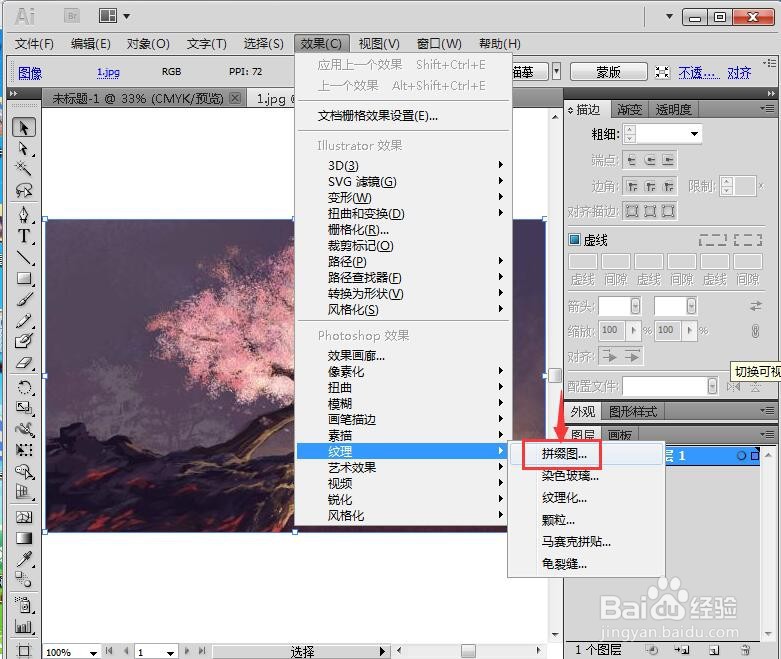The height and width of the screenshot is (659, 781).
Task: Delete selection using Layers trash icon
Action: 745,650
